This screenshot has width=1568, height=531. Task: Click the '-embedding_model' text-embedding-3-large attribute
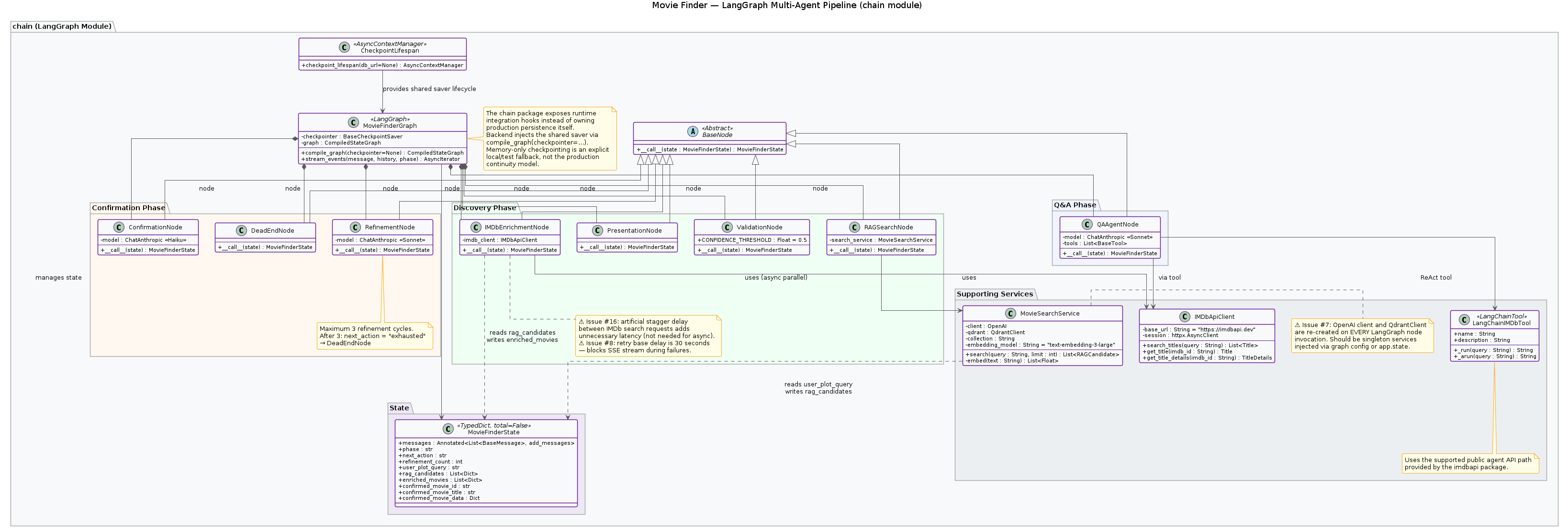(x=1040, y=345)
